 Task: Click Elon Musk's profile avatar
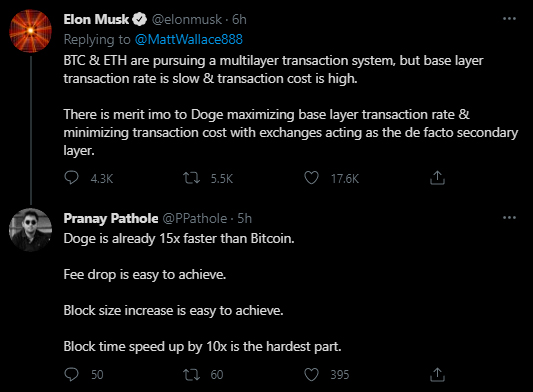click(x=31, y=31)
